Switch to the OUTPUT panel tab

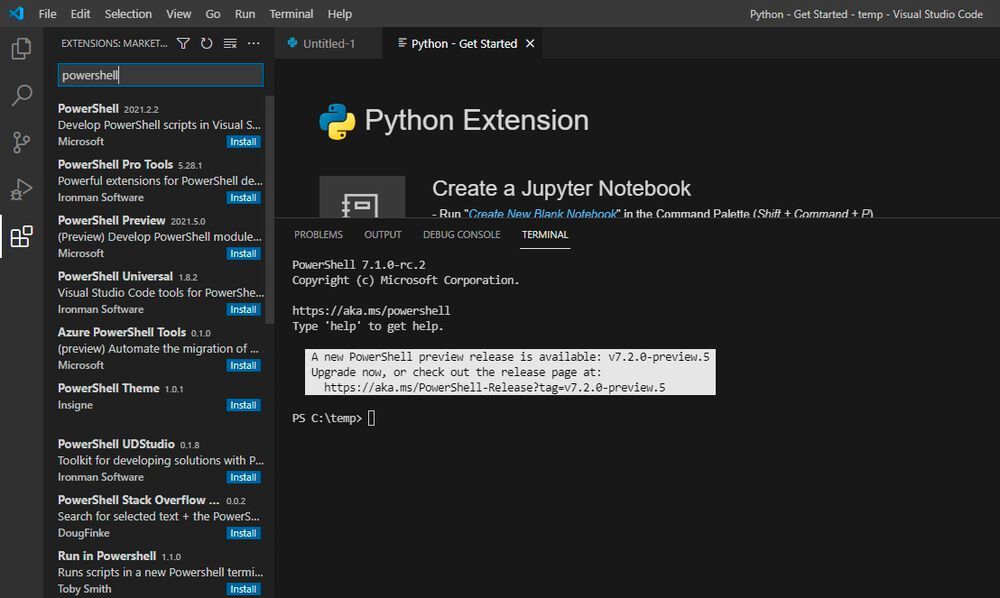pos(383,235)
